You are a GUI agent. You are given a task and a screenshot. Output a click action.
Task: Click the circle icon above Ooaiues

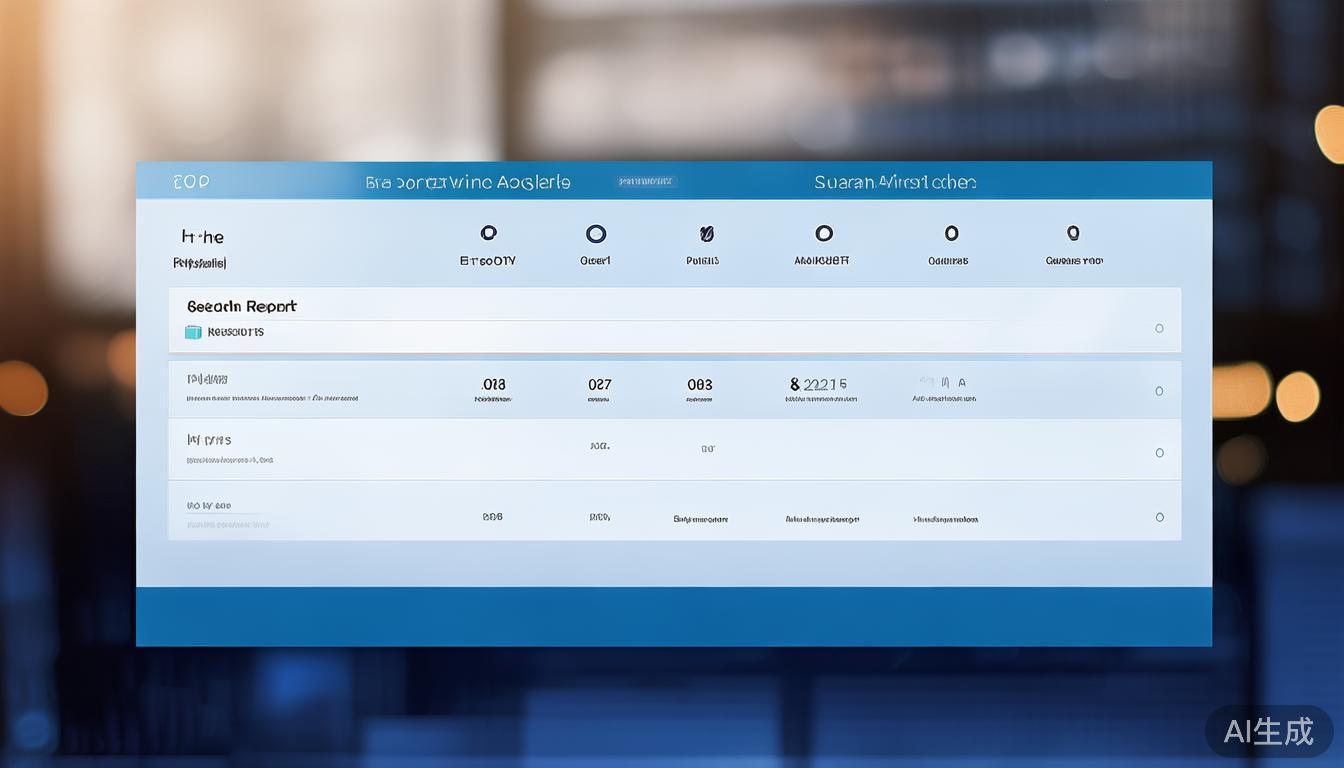(x=951, y=233)
